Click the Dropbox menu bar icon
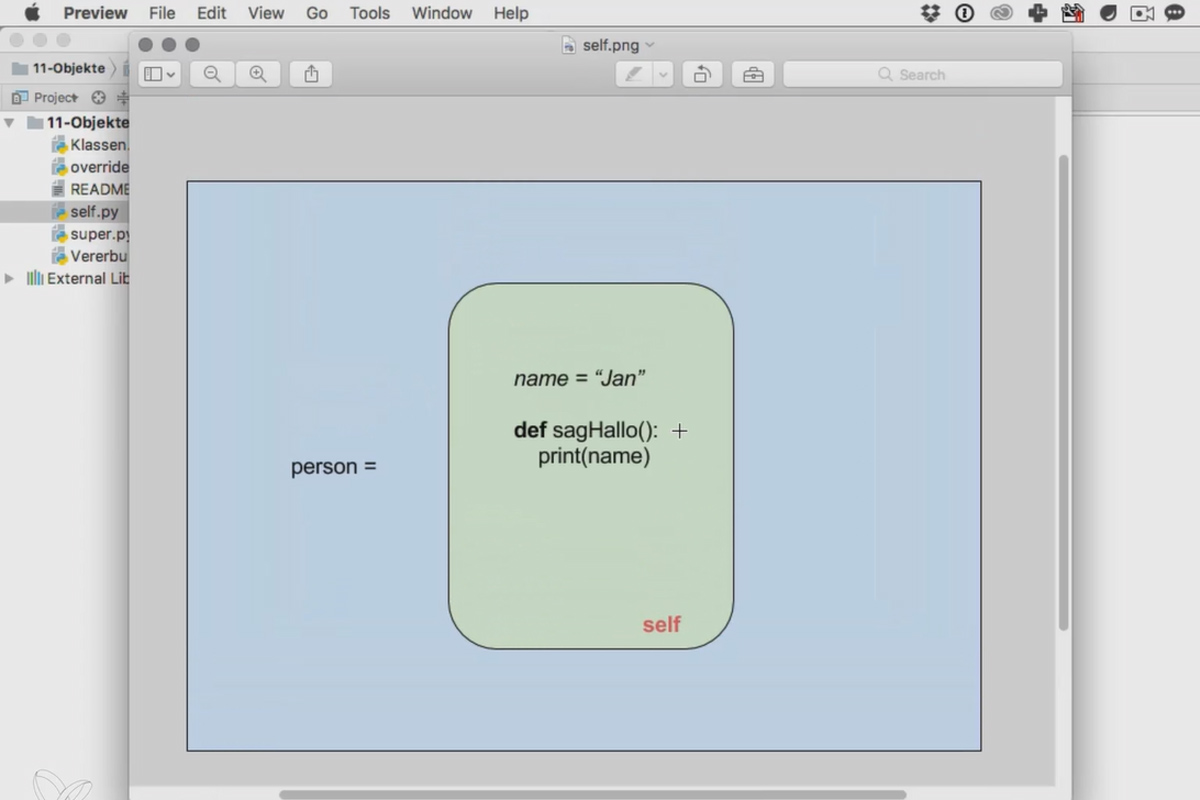 click(931, 13)
